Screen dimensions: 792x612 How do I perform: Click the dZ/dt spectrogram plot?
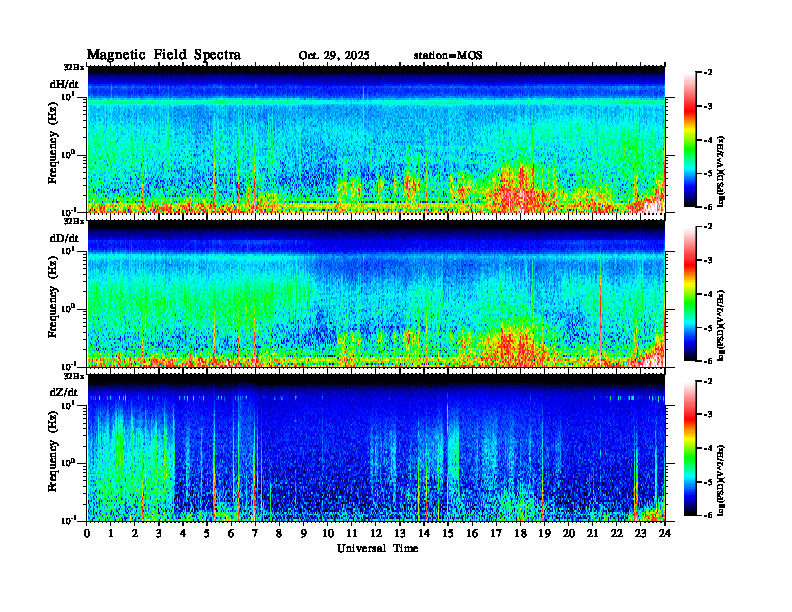tap(376, 447)
